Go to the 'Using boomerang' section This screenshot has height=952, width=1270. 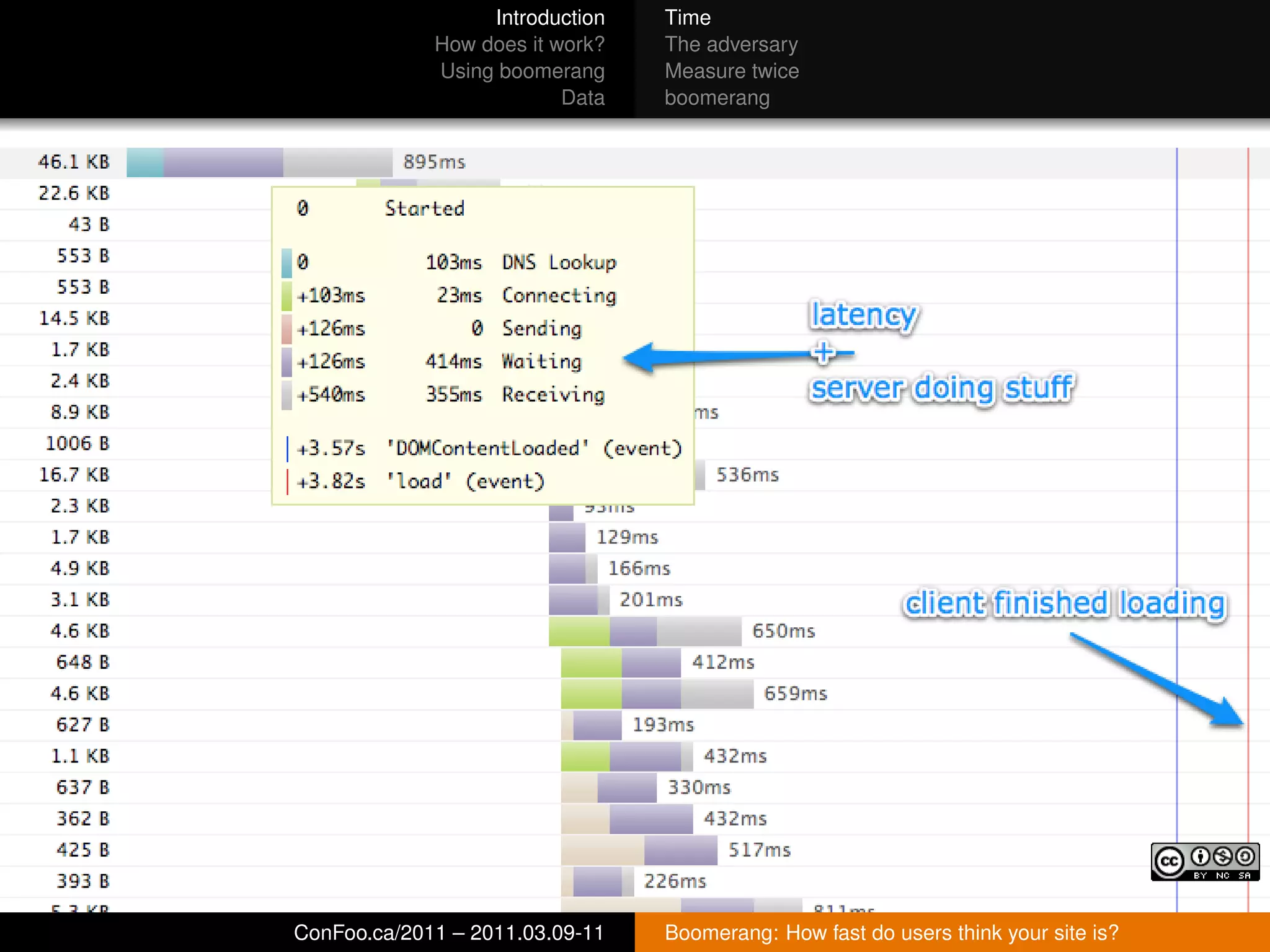point(522,71)
